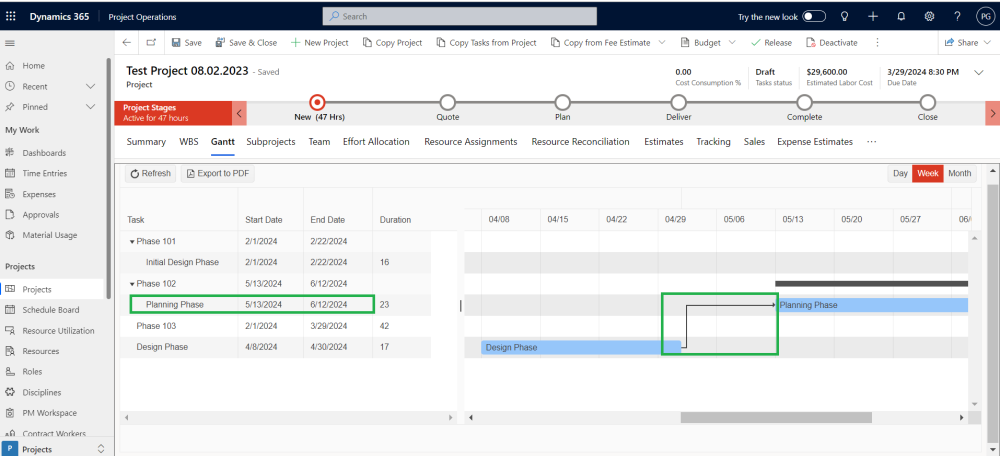Switch to the WBS tab
The height and width of the screenshot is (456, 1000).
coord(188,142)
